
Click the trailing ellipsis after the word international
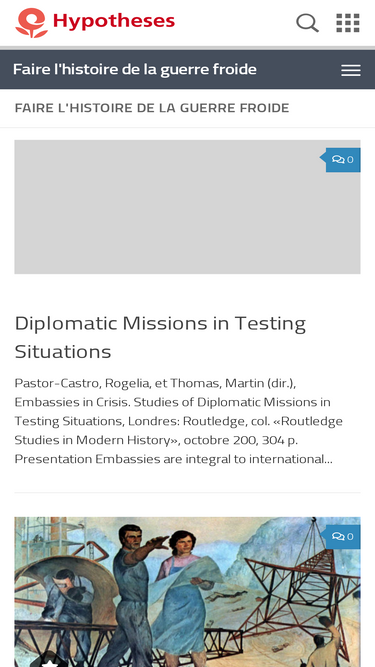point(329,459)
